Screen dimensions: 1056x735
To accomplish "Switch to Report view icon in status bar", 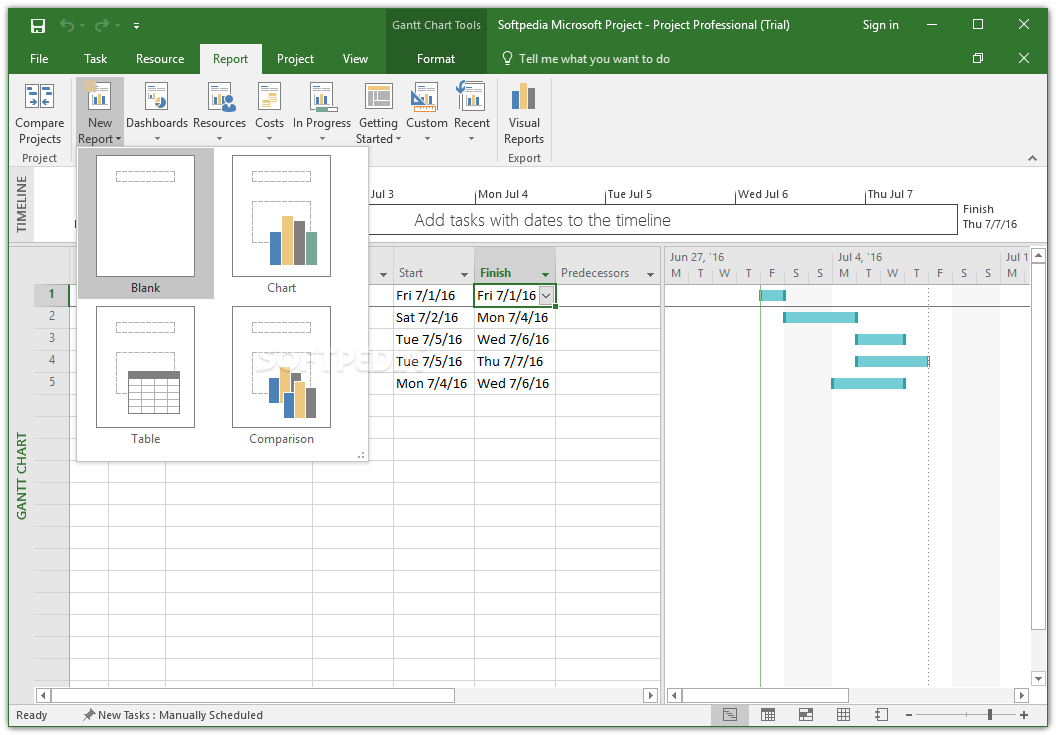I will pyautogui.click(x=881, y=715).
